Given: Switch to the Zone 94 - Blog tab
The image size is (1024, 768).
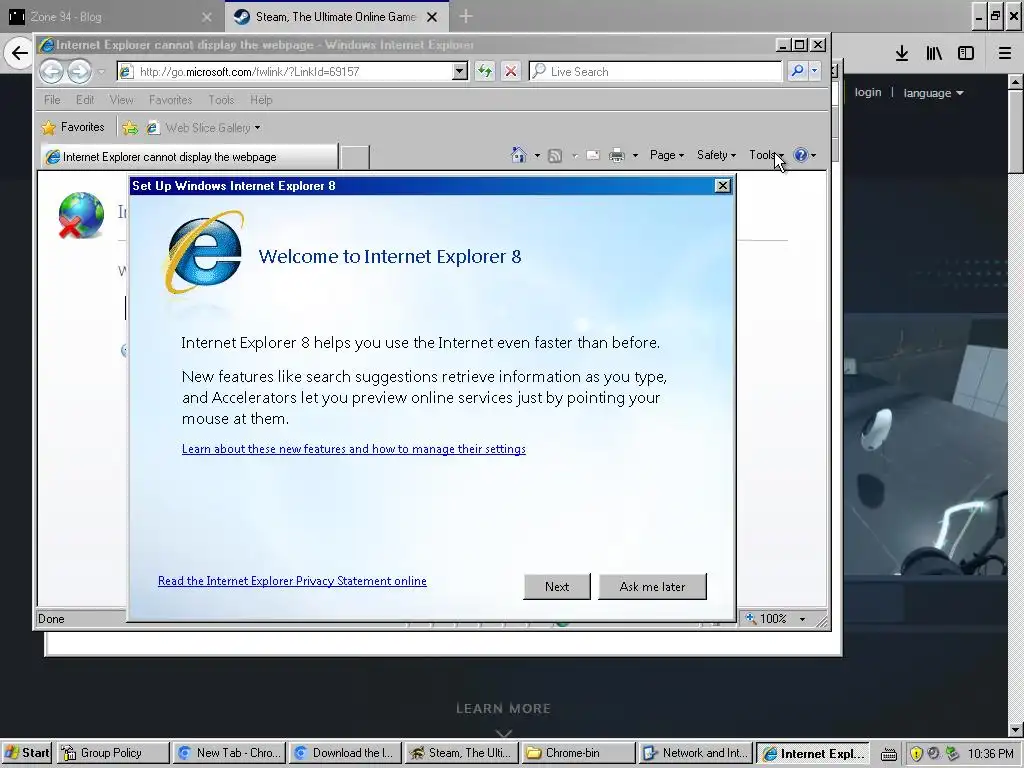Looking at the screenshot, I should (111, 17).
